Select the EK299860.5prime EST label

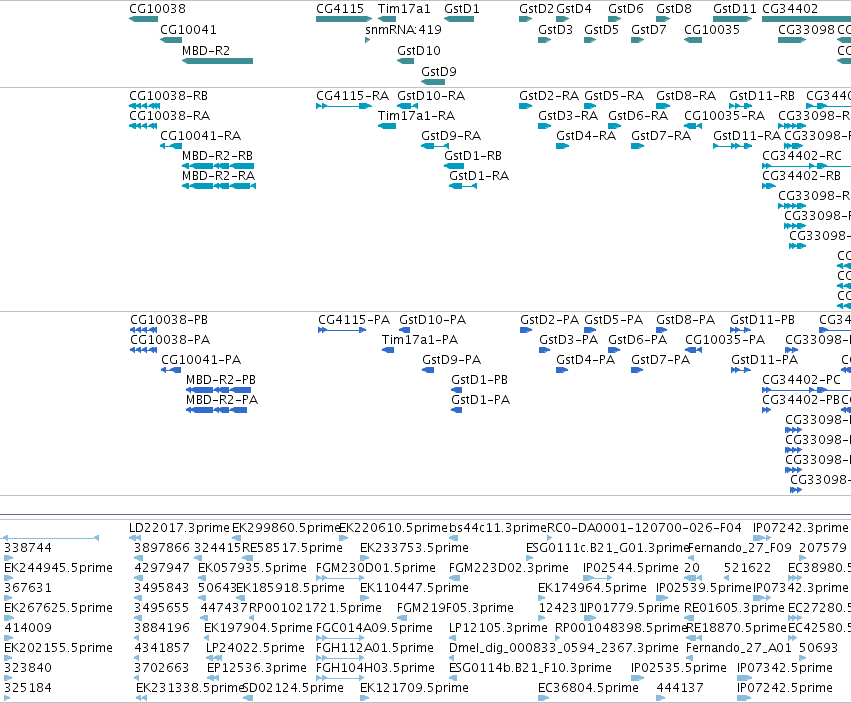(286, 528)
